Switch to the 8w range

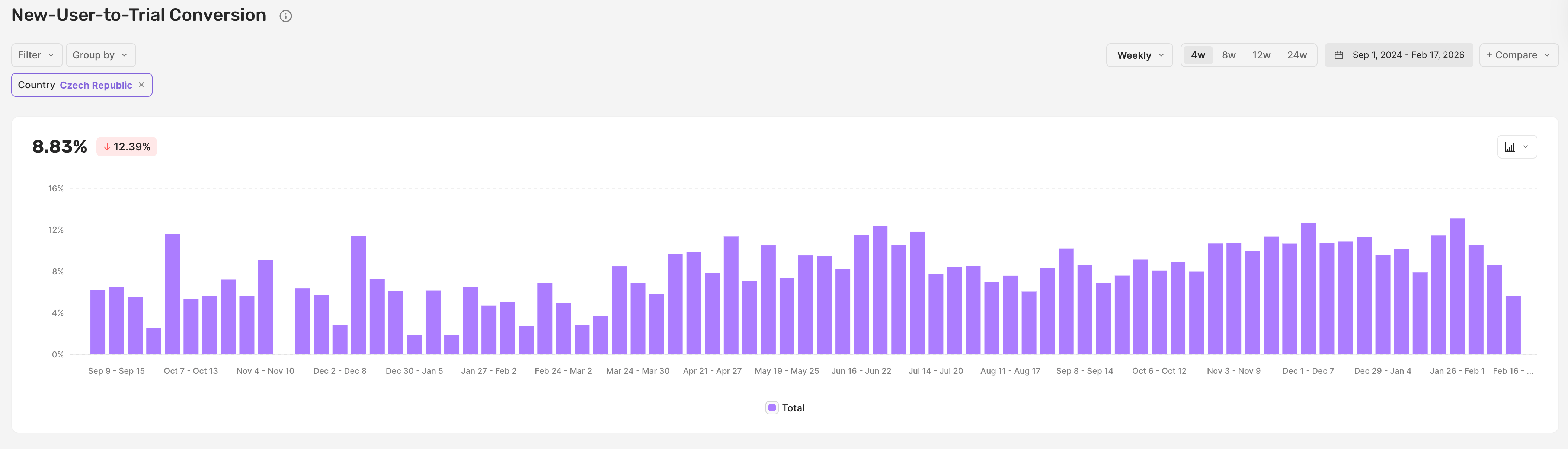pos(1228,55)
